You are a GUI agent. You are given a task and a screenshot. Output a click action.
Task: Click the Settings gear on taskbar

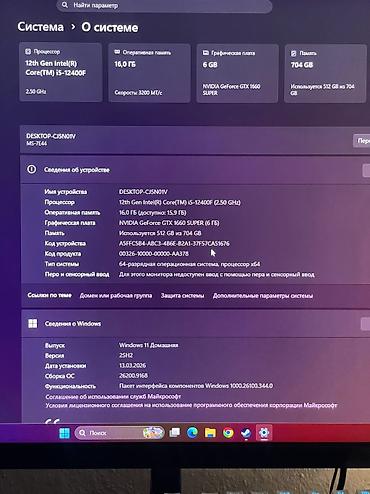264,433
